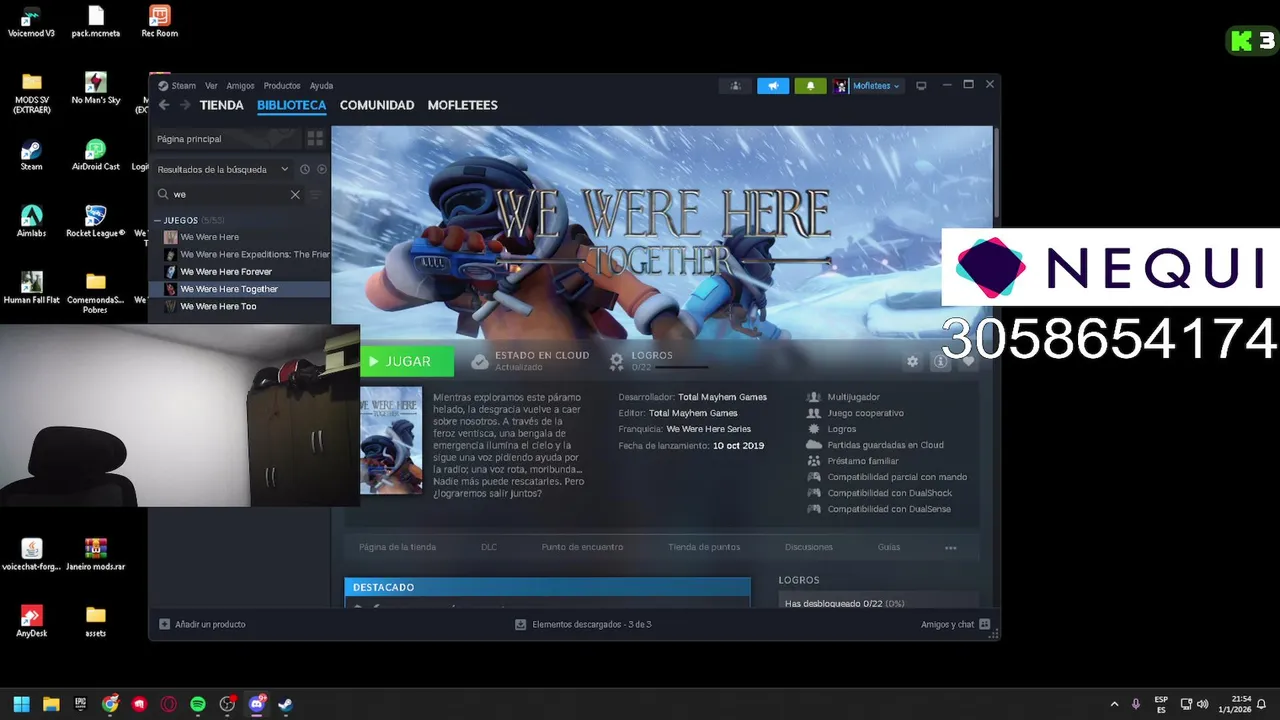Open the downloads manager icon
This screenshot has width=1280, height=720.
click(x=520, y=624)
